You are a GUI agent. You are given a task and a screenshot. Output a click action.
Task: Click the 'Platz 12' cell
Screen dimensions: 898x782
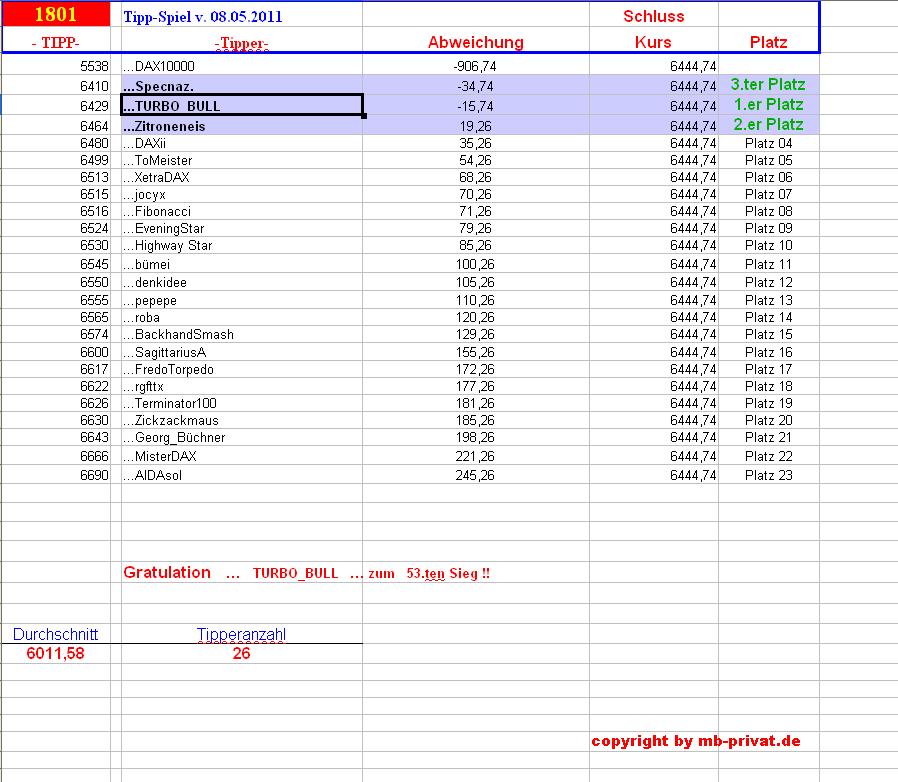769,282
